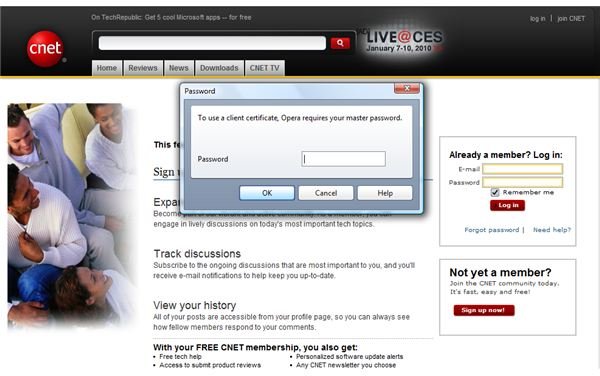Click the Not yet a member? heading
Screen dimensions: 600x376
click(x=501, y=272)
